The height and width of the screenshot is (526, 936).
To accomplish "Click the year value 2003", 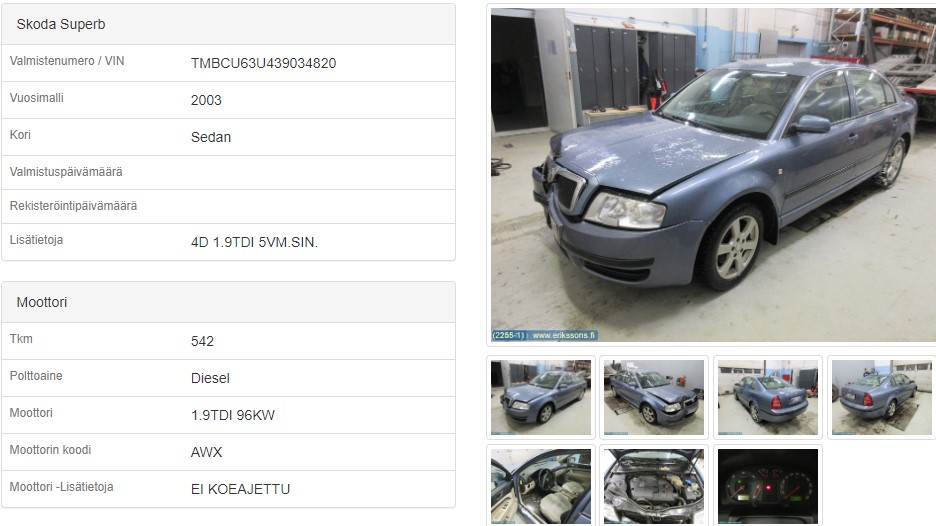I will tap(206, 100).
